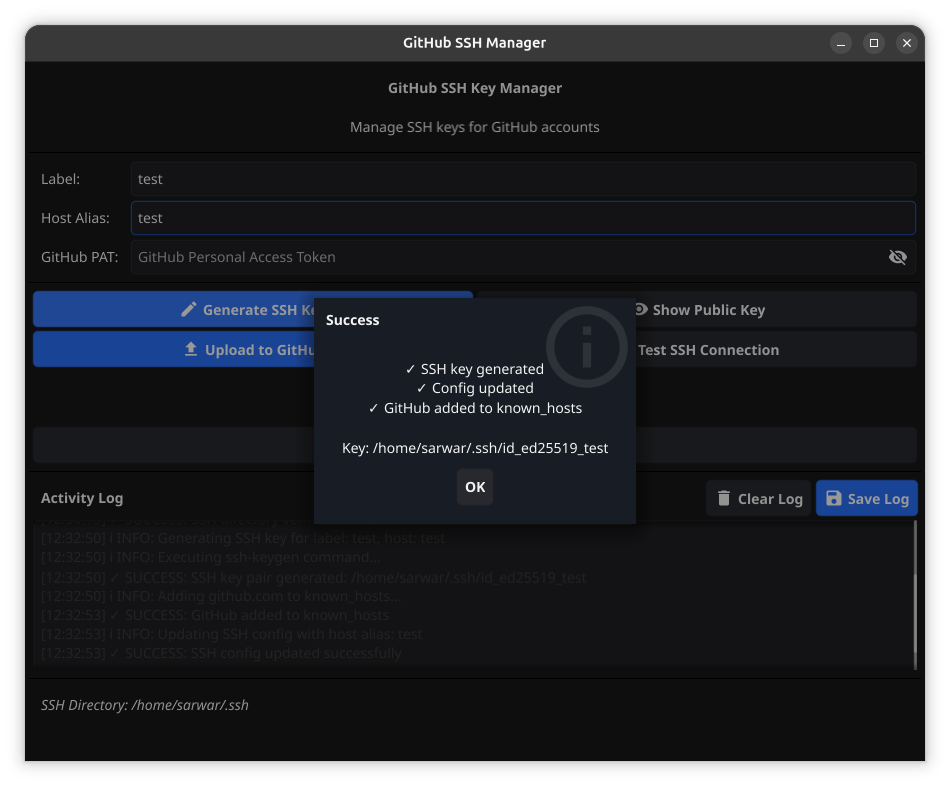
Task: Click 'Manage SSH keys for GitHub accounts' subtitle
Action: (474, 127)
